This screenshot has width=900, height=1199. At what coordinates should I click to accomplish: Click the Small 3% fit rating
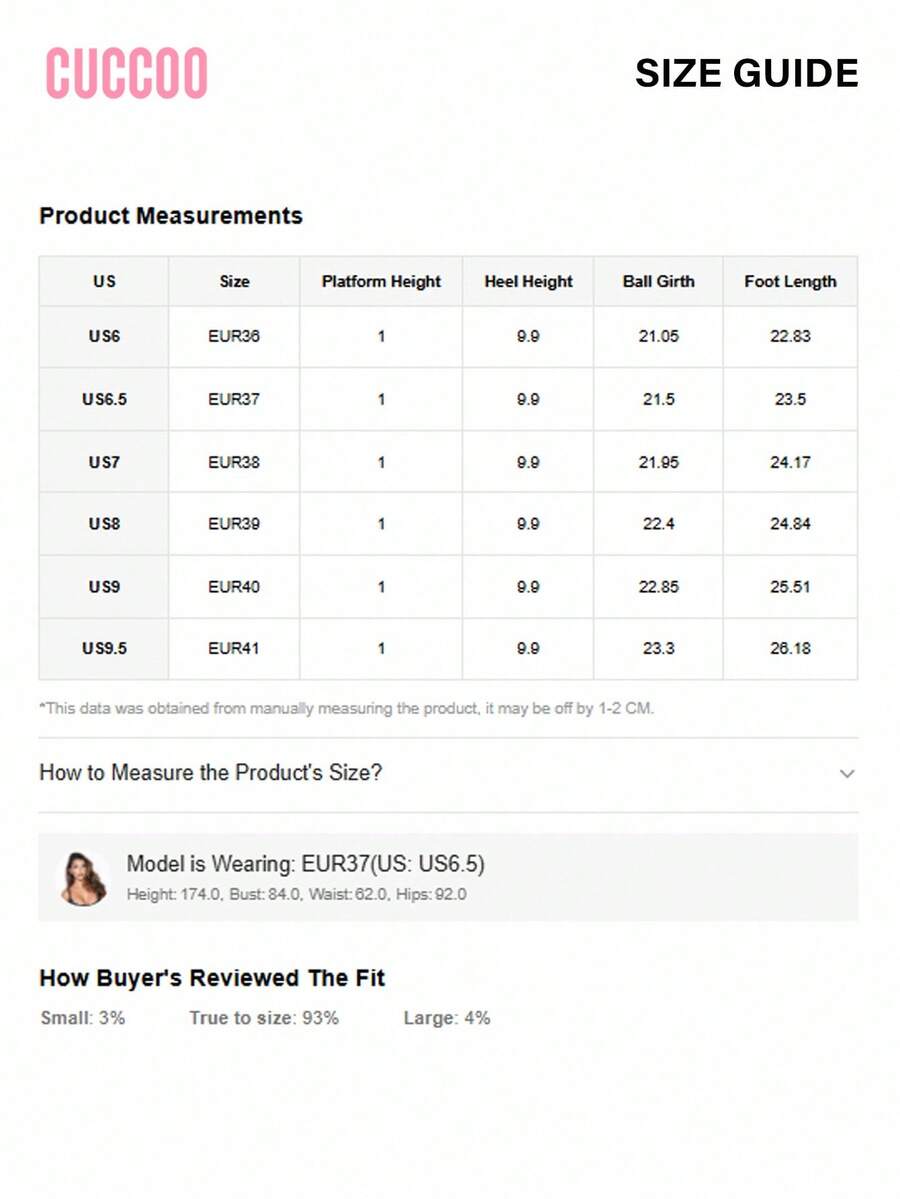[x=83, y=1019]
